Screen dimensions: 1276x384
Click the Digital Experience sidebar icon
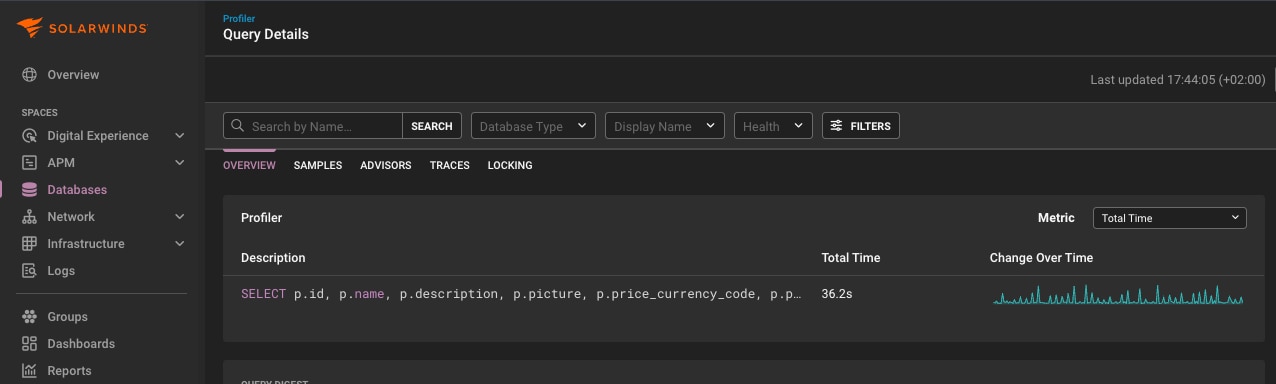pos(29,136)
